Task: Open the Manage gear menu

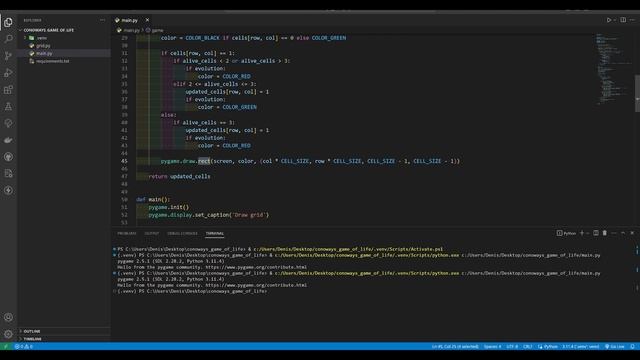Action: pos(8,334)
